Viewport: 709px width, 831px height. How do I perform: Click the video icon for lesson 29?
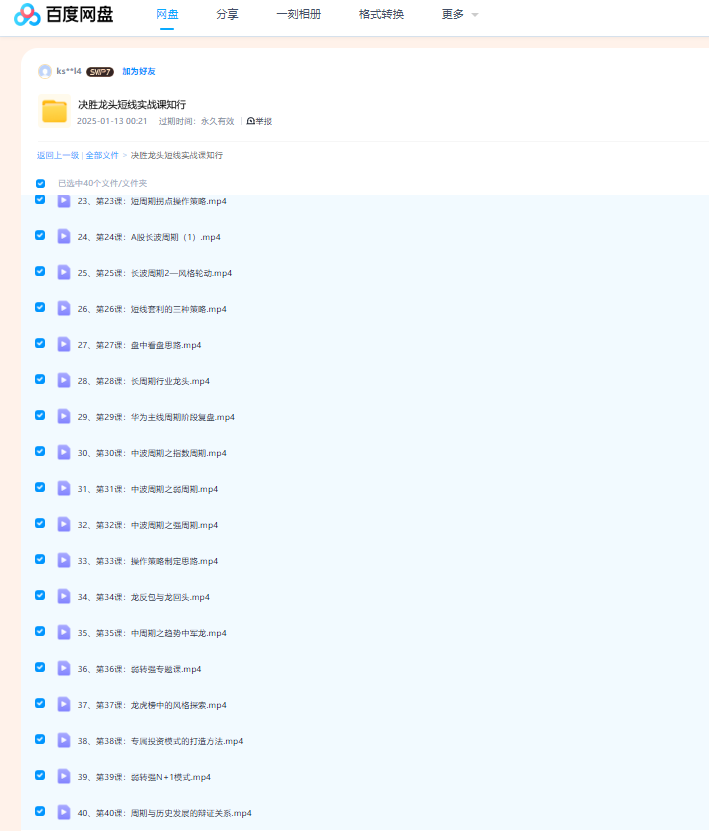tap(64, 417)
